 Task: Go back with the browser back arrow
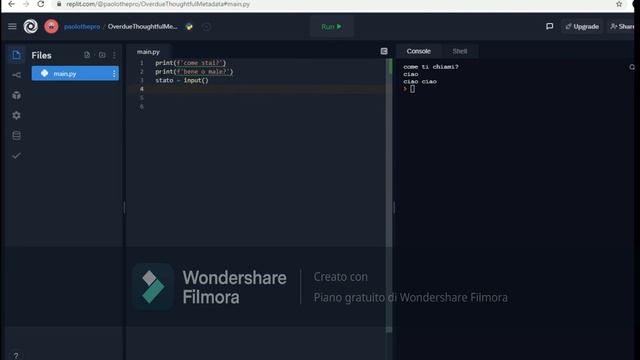point(11,4)
